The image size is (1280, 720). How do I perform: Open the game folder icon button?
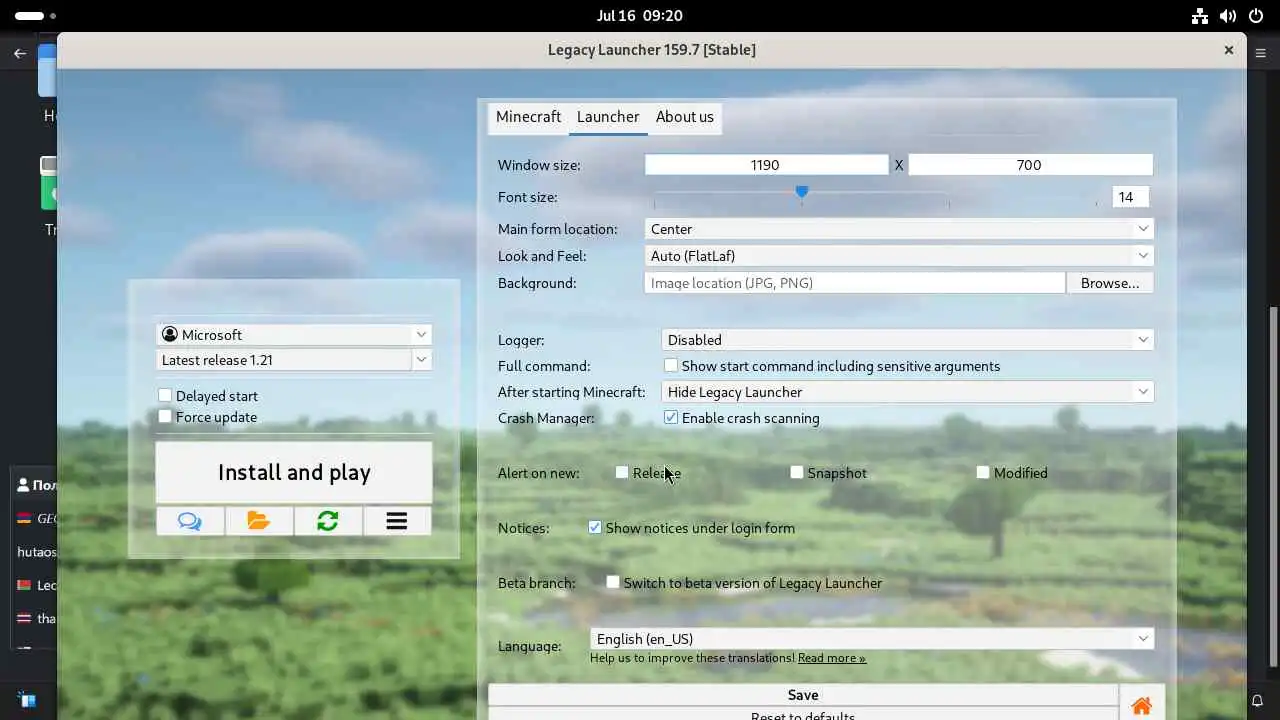[259, 521]
